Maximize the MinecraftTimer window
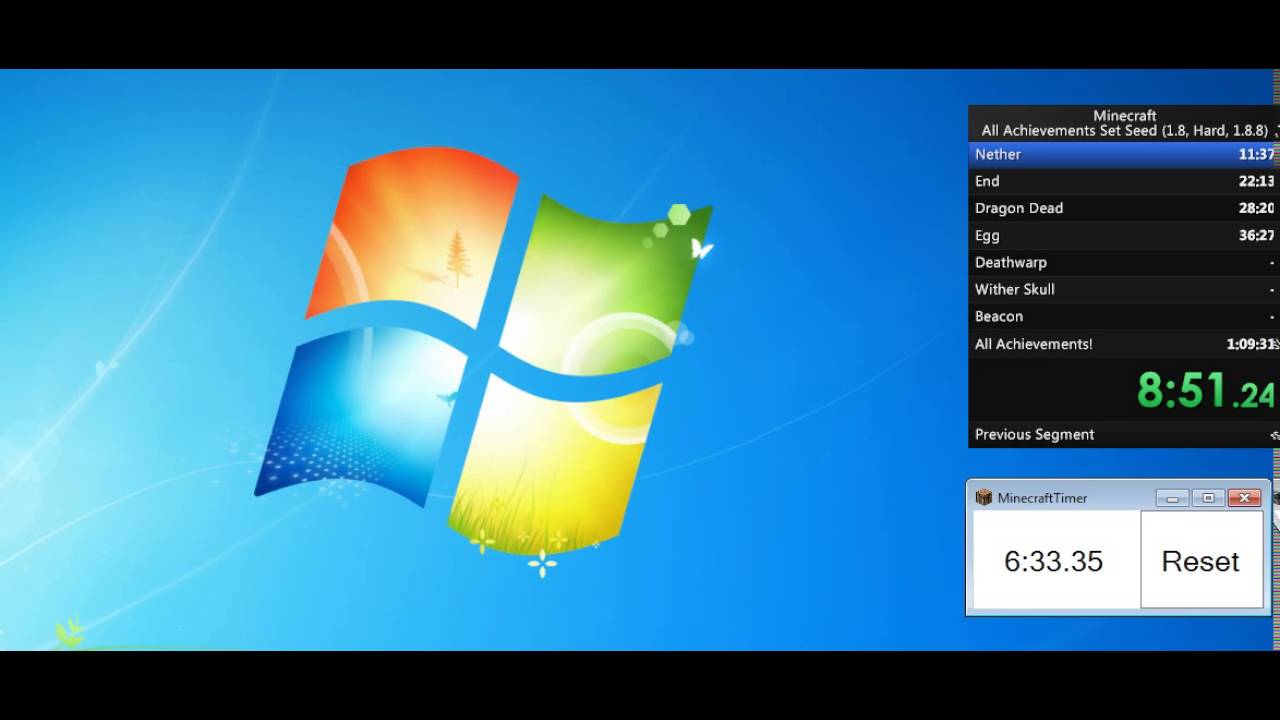The width and height of the screenshot is (1280, 720). click(x=1208, y=497)
